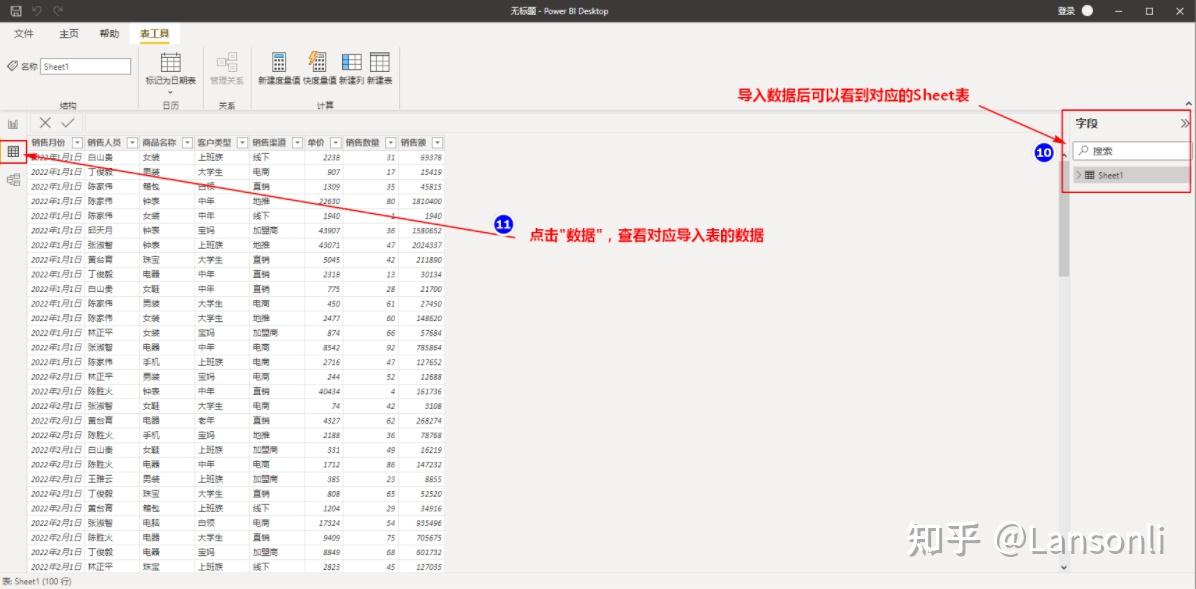1196x589 pixels.
Task: Open the 销售渠道 column filter dropdown
Action: (x=297, y=143)
